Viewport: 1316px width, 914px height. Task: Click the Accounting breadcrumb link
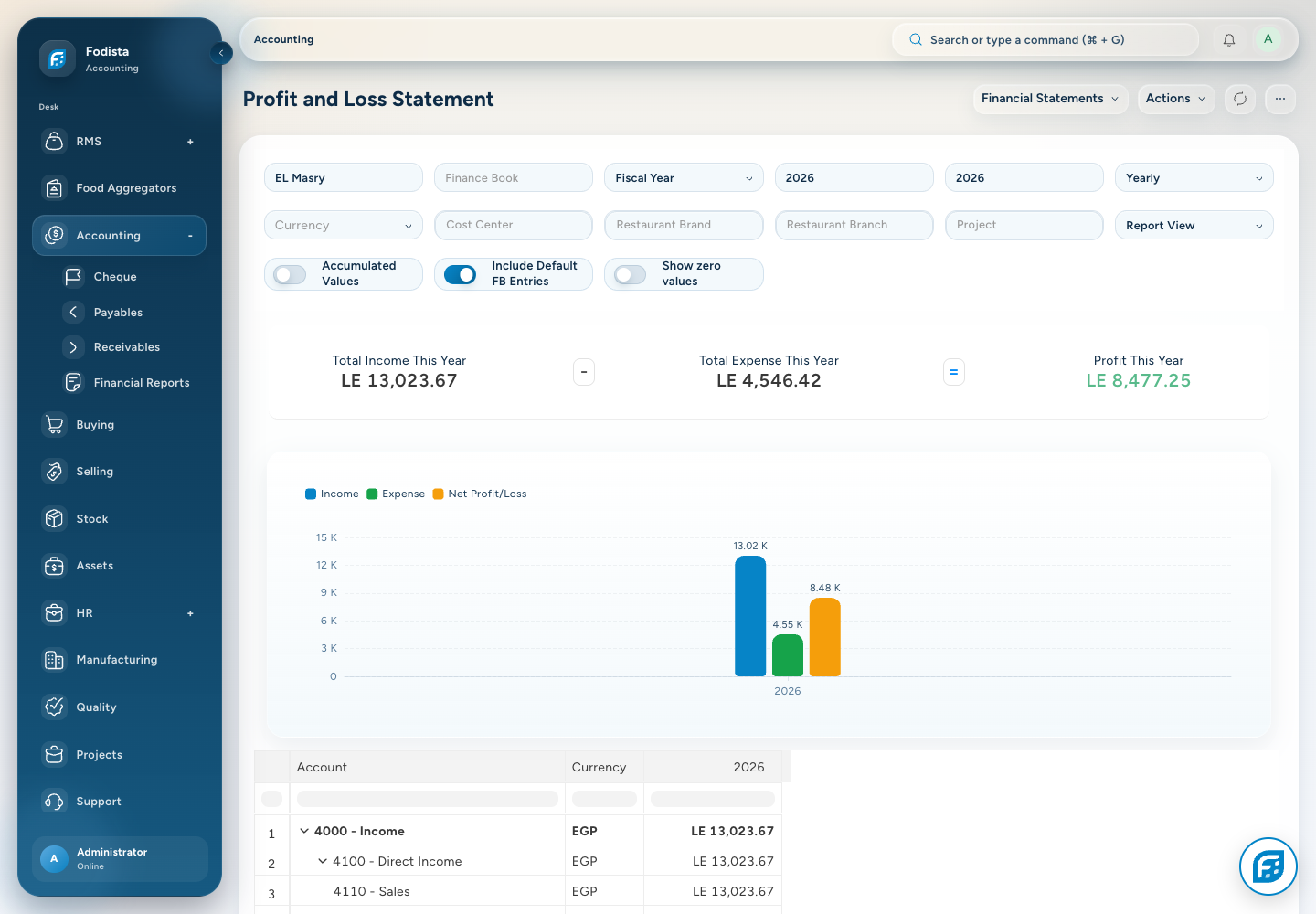283,39
